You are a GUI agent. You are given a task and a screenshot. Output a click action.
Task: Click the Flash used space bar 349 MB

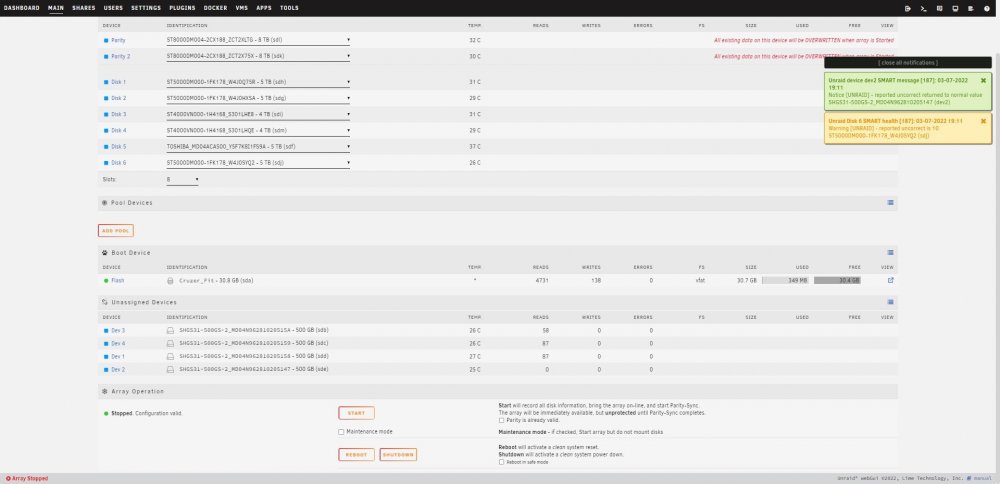[x=786, y=280]
